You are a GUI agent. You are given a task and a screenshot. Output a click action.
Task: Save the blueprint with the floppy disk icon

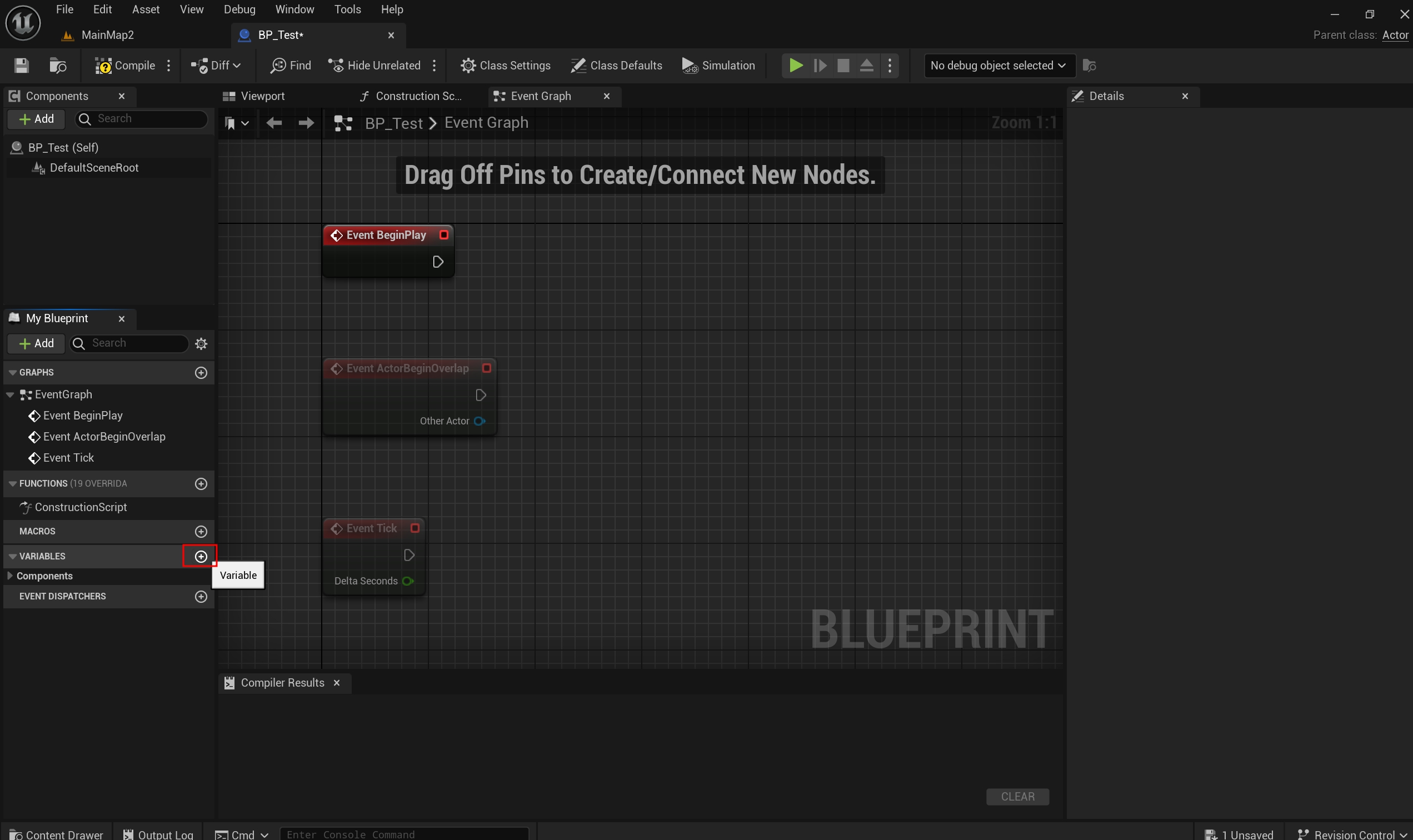click(x=22, y=66)
